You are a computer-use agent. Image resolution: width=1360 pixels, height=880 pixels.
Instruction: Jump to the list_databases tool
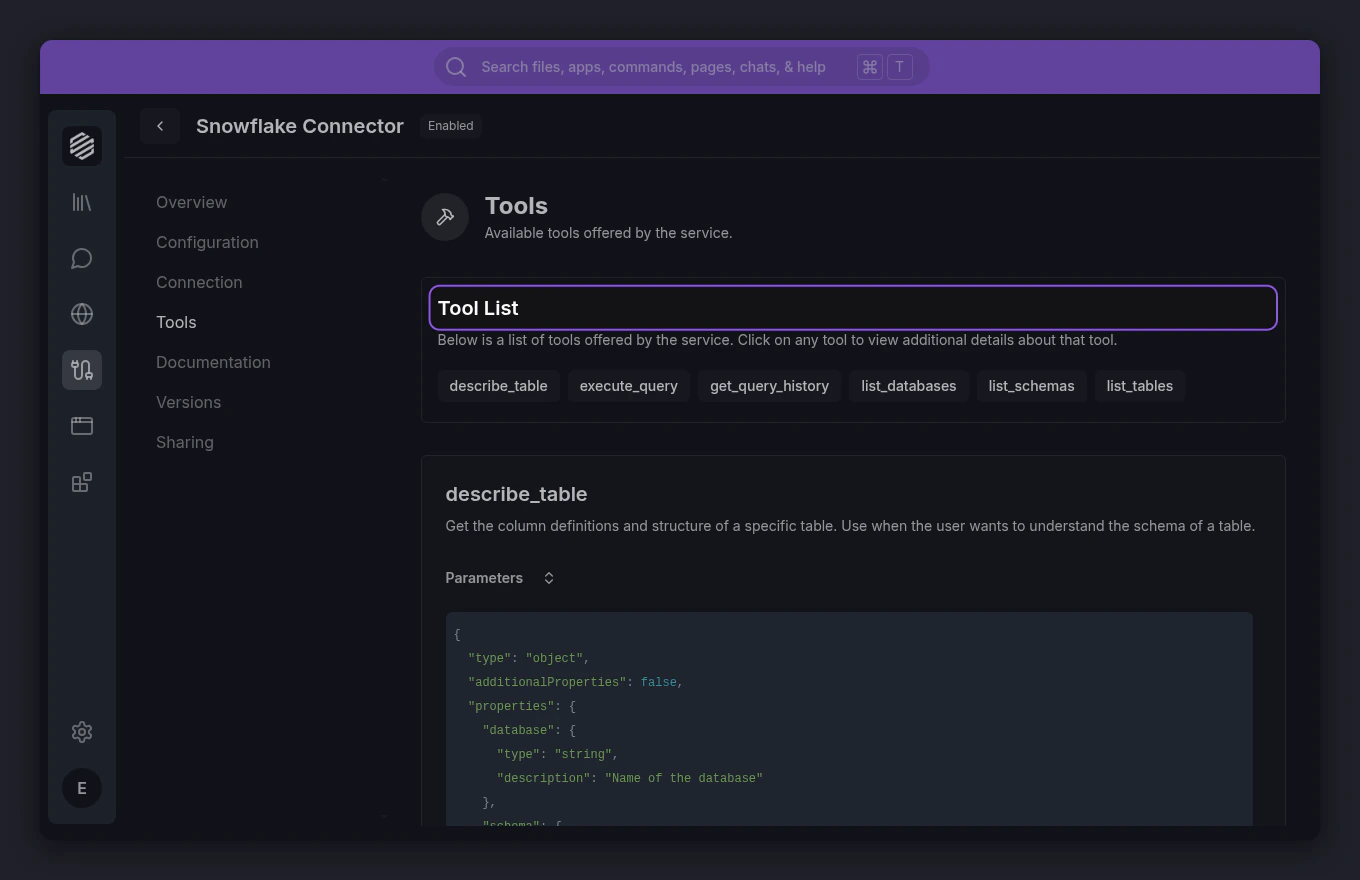[908, 386]
